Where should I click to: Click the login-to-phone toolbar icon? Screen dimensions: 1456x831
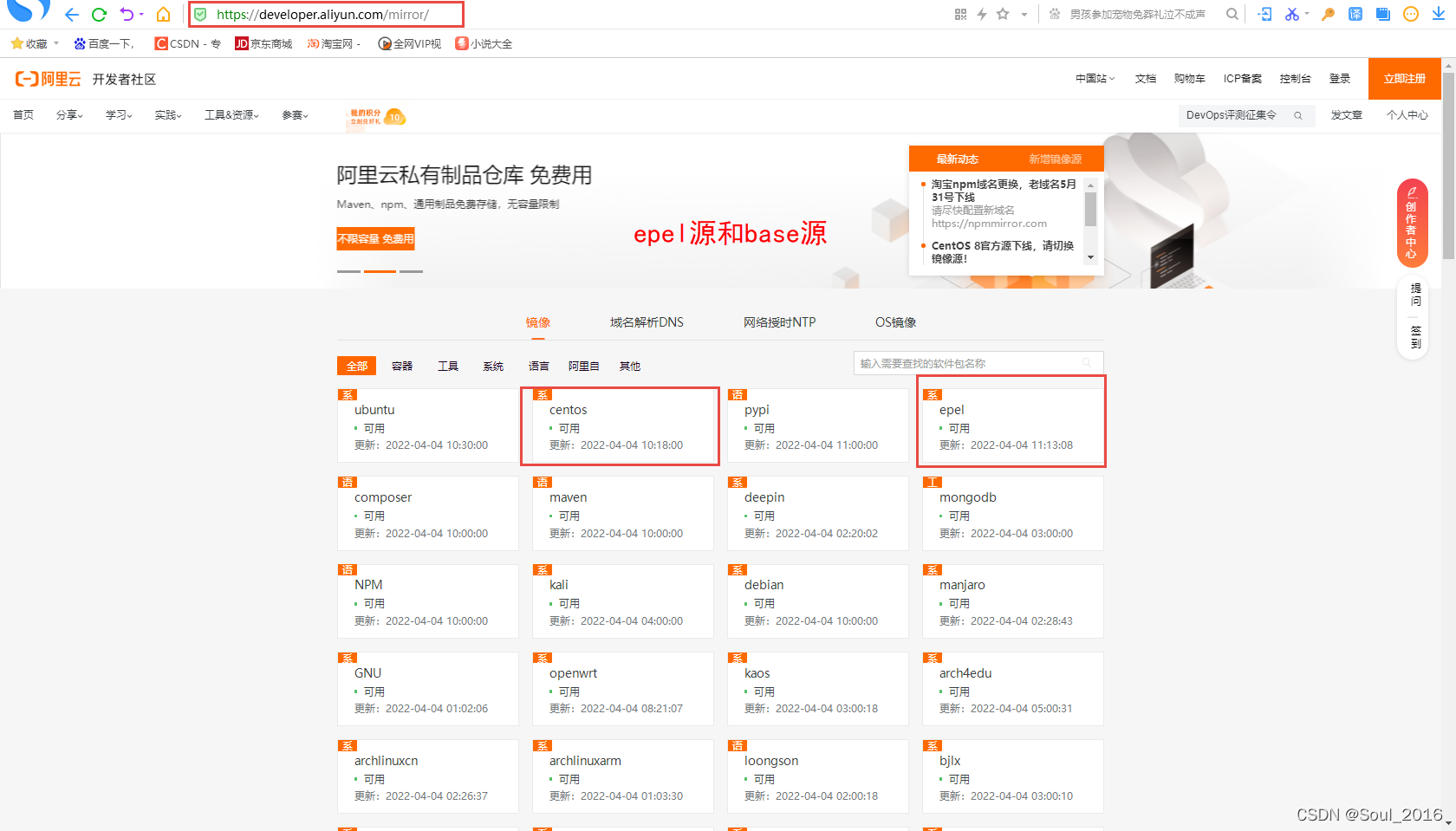coord(1265,14)
